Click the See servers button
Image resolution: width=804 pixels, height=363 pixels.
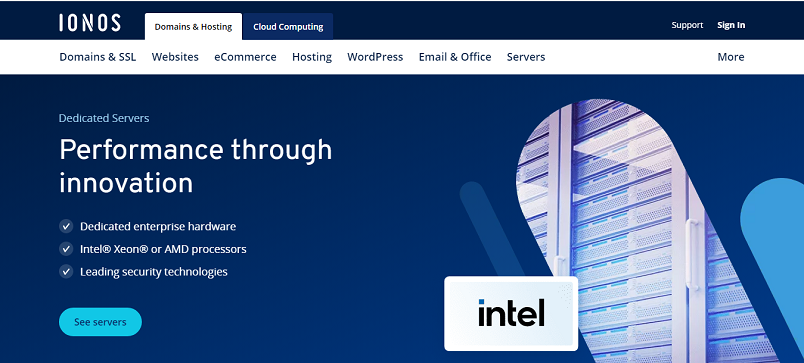[100, 322]
